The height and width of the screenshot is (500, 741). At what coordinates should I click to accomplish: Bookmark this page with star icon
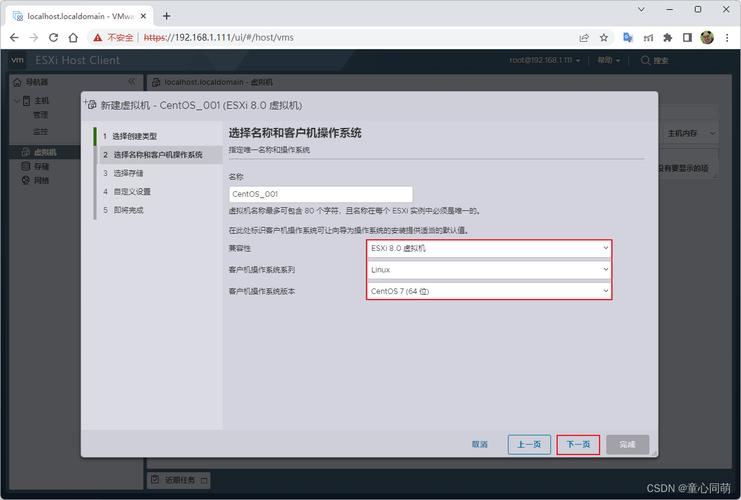click(x=603, y=38)
